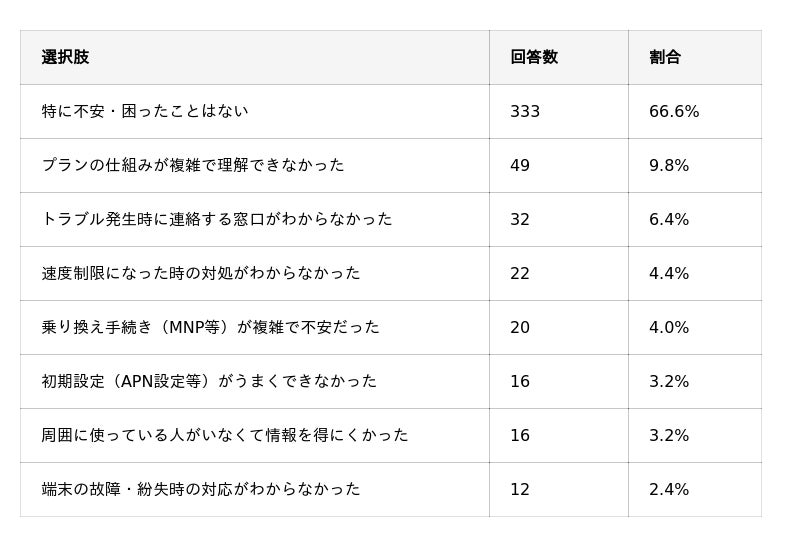Click the cell showing 22 responses

pyautogui.click(x=520, y=274)
